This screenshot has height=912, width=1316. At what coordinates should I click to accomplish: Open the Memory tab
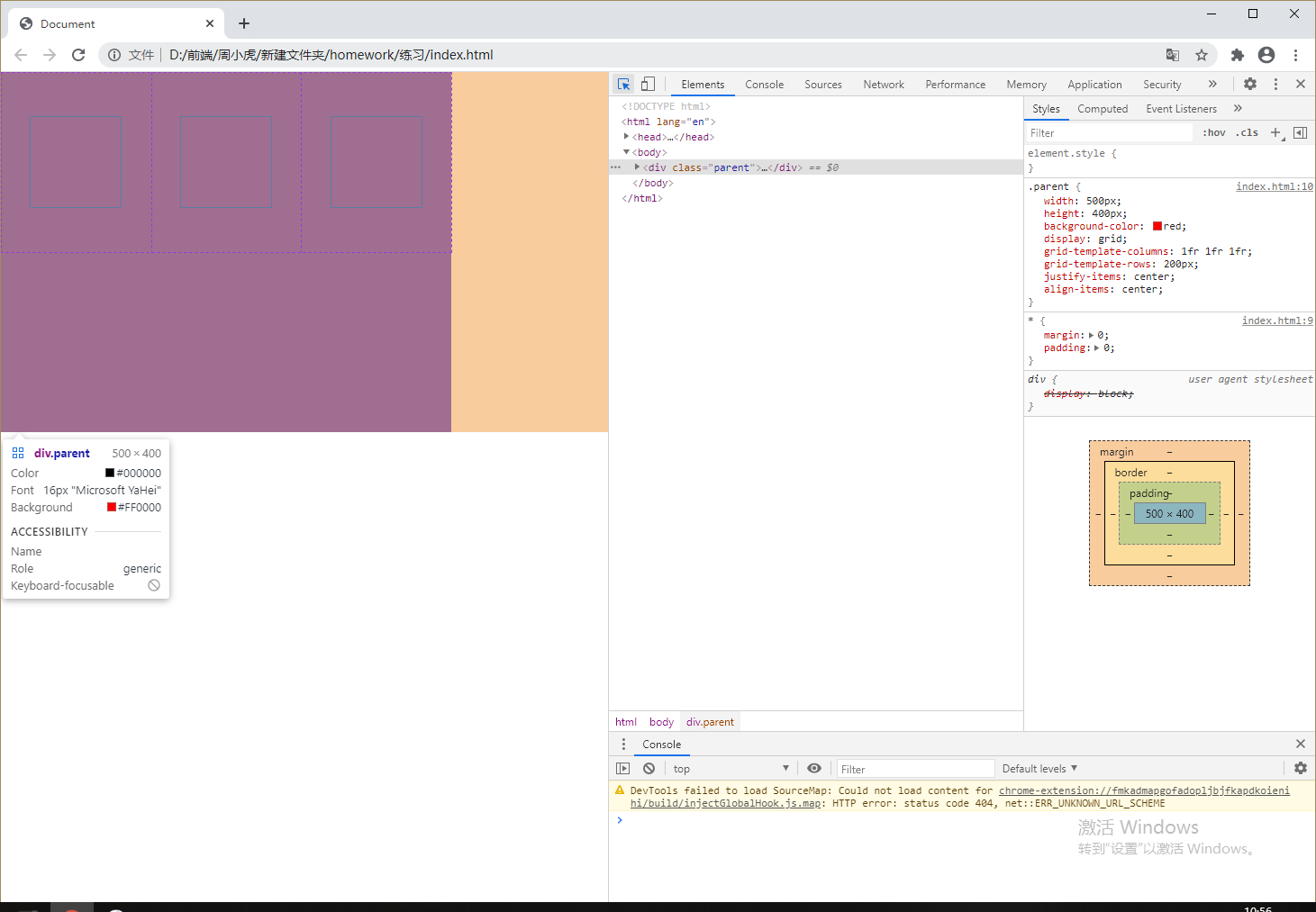click(x=1027, y=85)
